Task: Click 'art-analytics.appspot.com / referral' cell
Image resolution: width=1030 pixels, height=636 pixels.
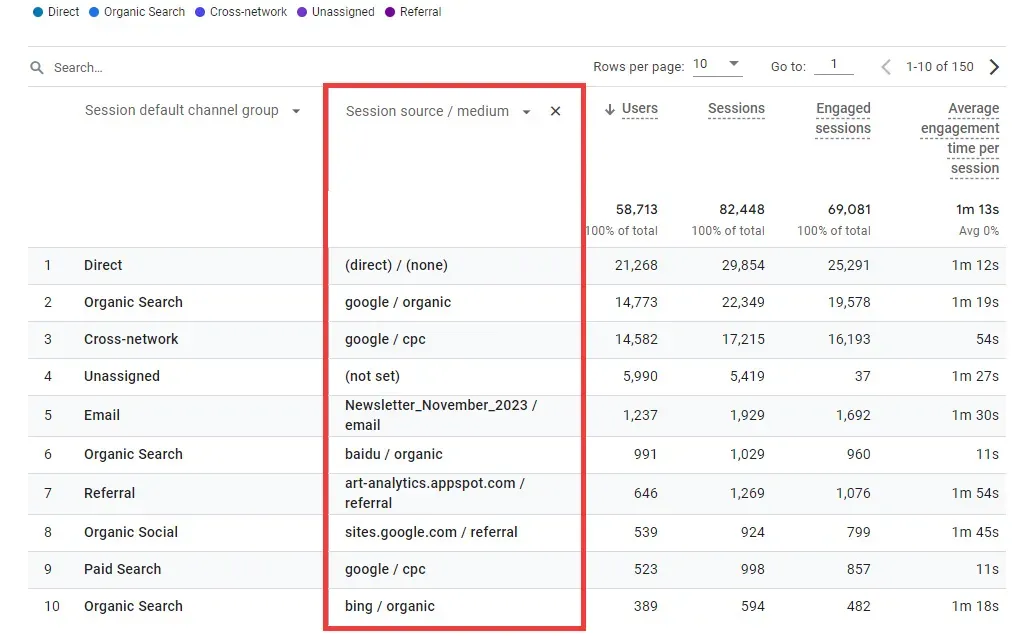Action: click(x=435, y=493)
